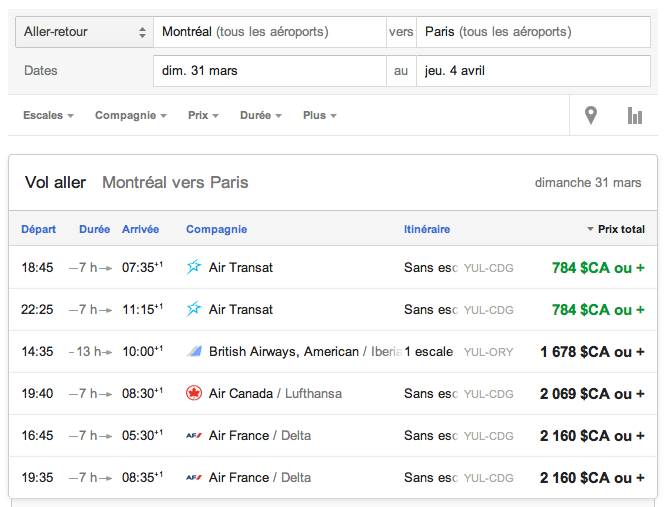Select the departure date dim. 31 mars
The image size is (670, 507).
click(269, 71)
